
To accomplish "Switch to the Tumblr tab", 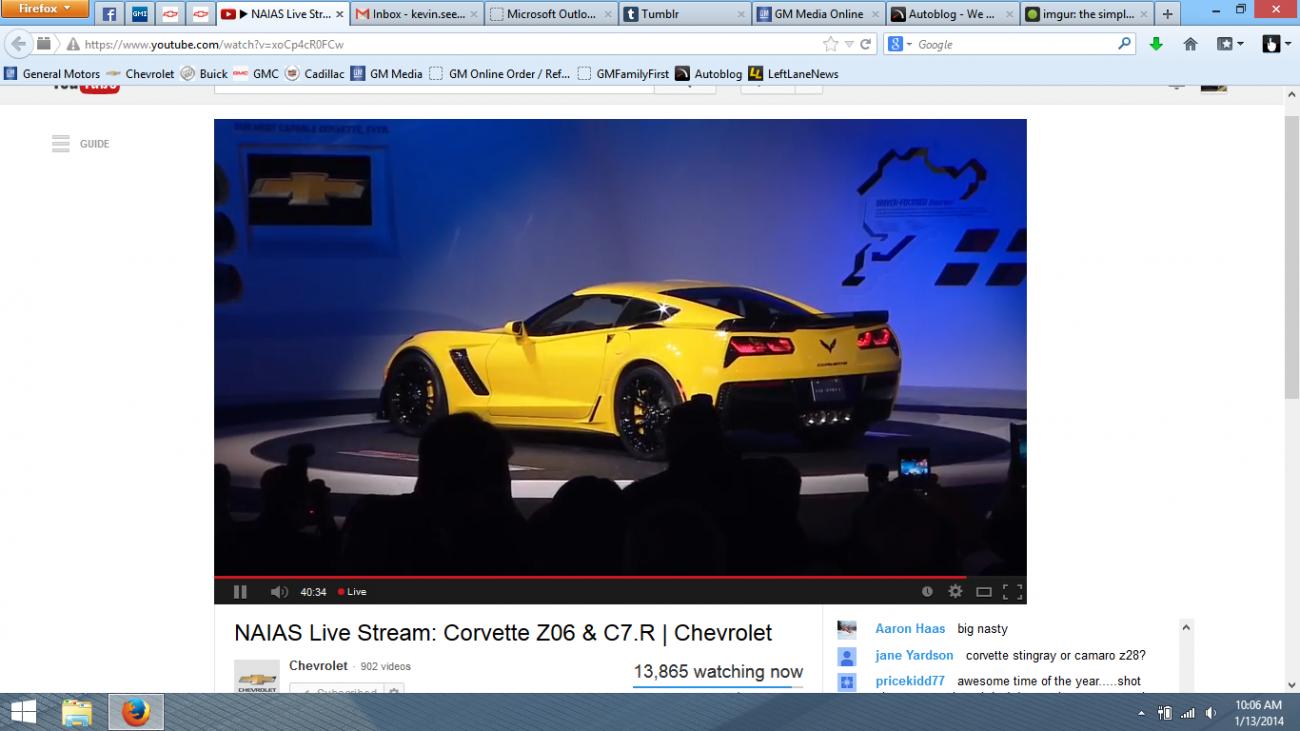I will pos(684,14).
